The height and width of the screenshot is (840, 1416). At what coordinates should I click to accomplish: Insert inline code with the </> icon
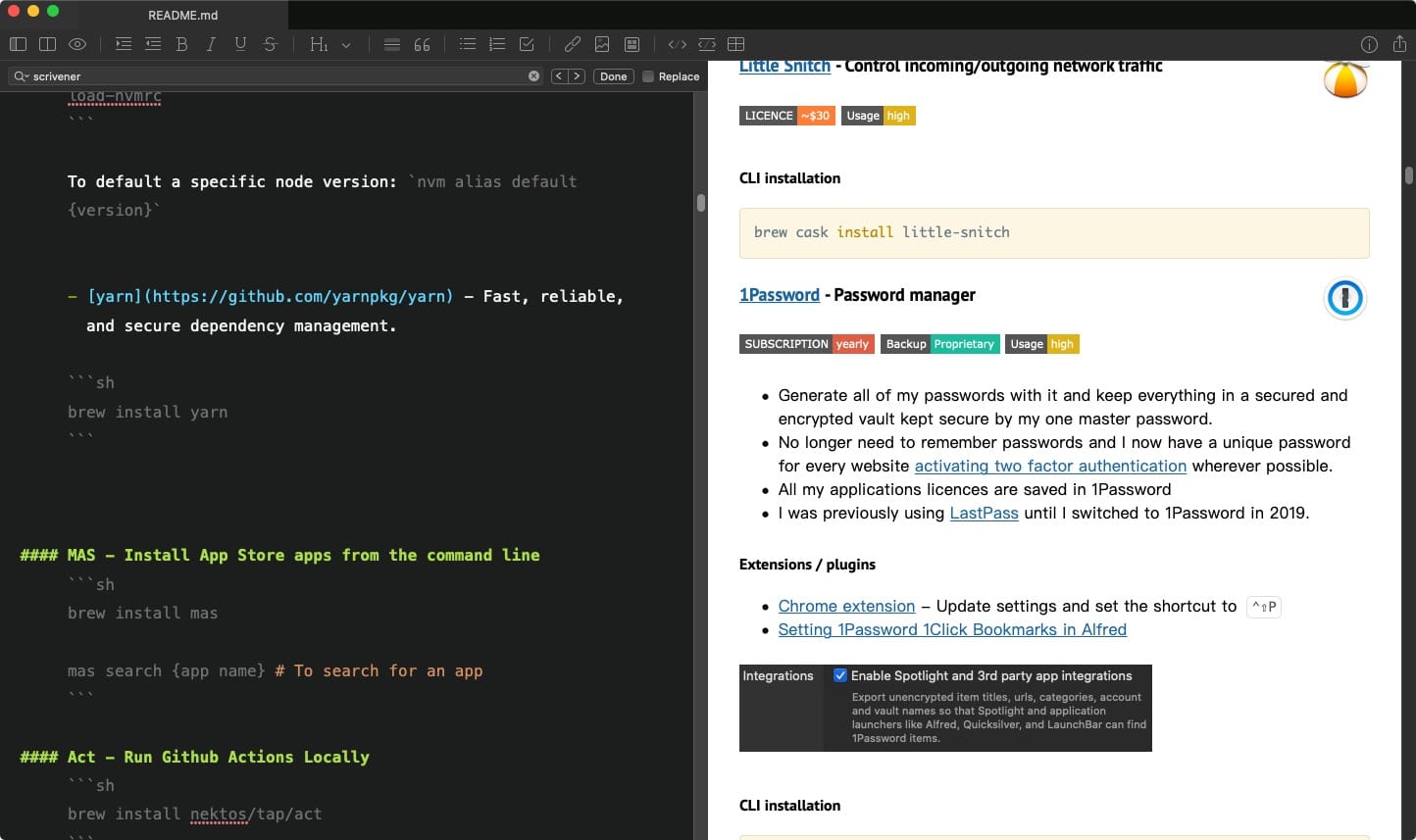tap(678, 44)
